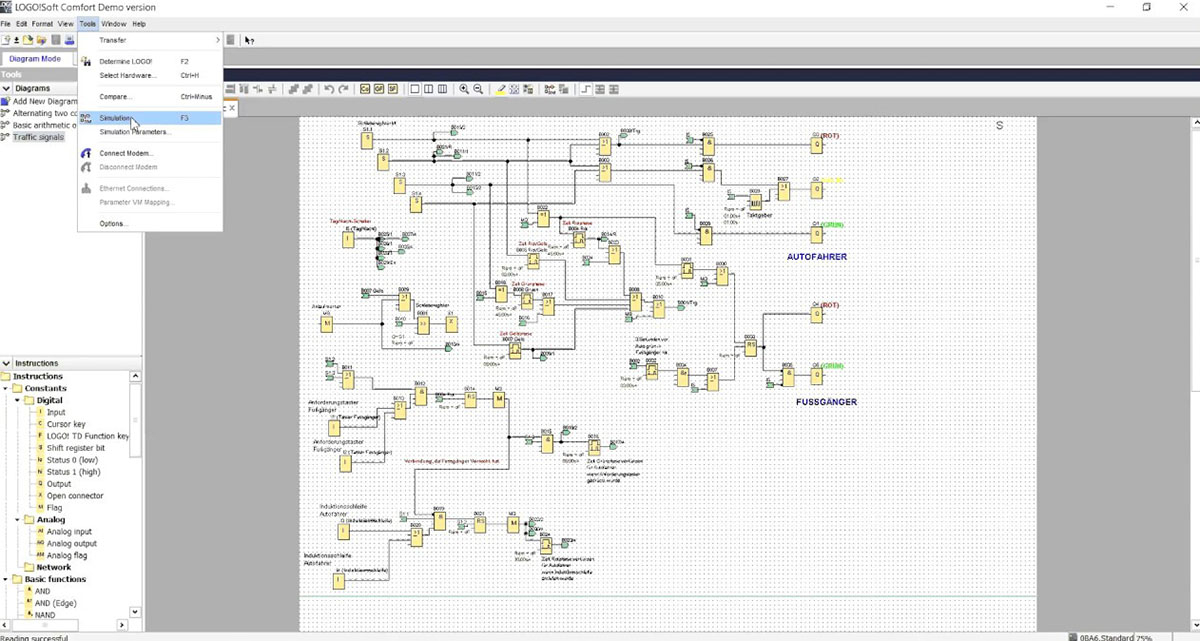Select the Cursor key instruction

tap(66, 424)
